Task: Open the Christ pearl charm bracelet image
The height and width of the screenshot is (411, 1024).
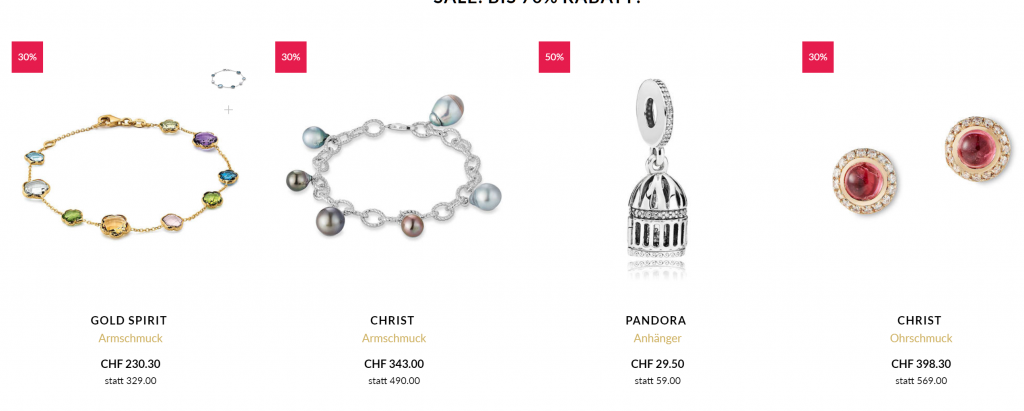Action: point(392,167)
